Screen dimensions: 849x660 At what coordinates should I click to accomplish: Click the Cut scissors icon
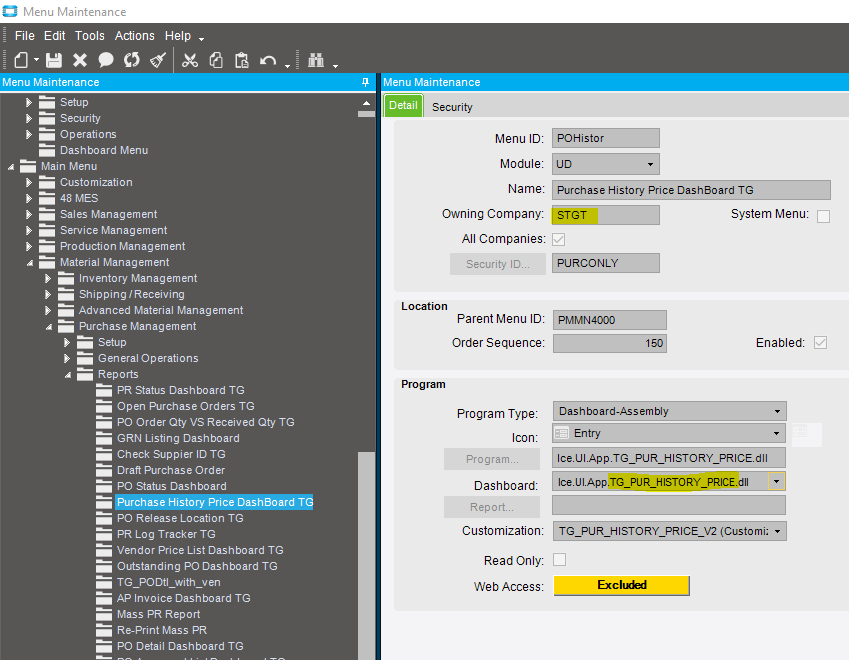[x=190, y=60]
